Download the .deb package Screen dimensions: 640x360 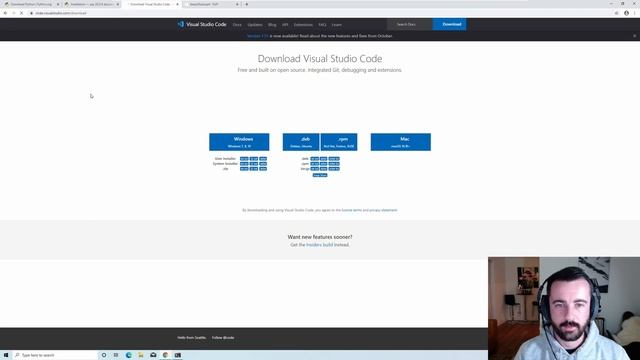coord(301,142)
